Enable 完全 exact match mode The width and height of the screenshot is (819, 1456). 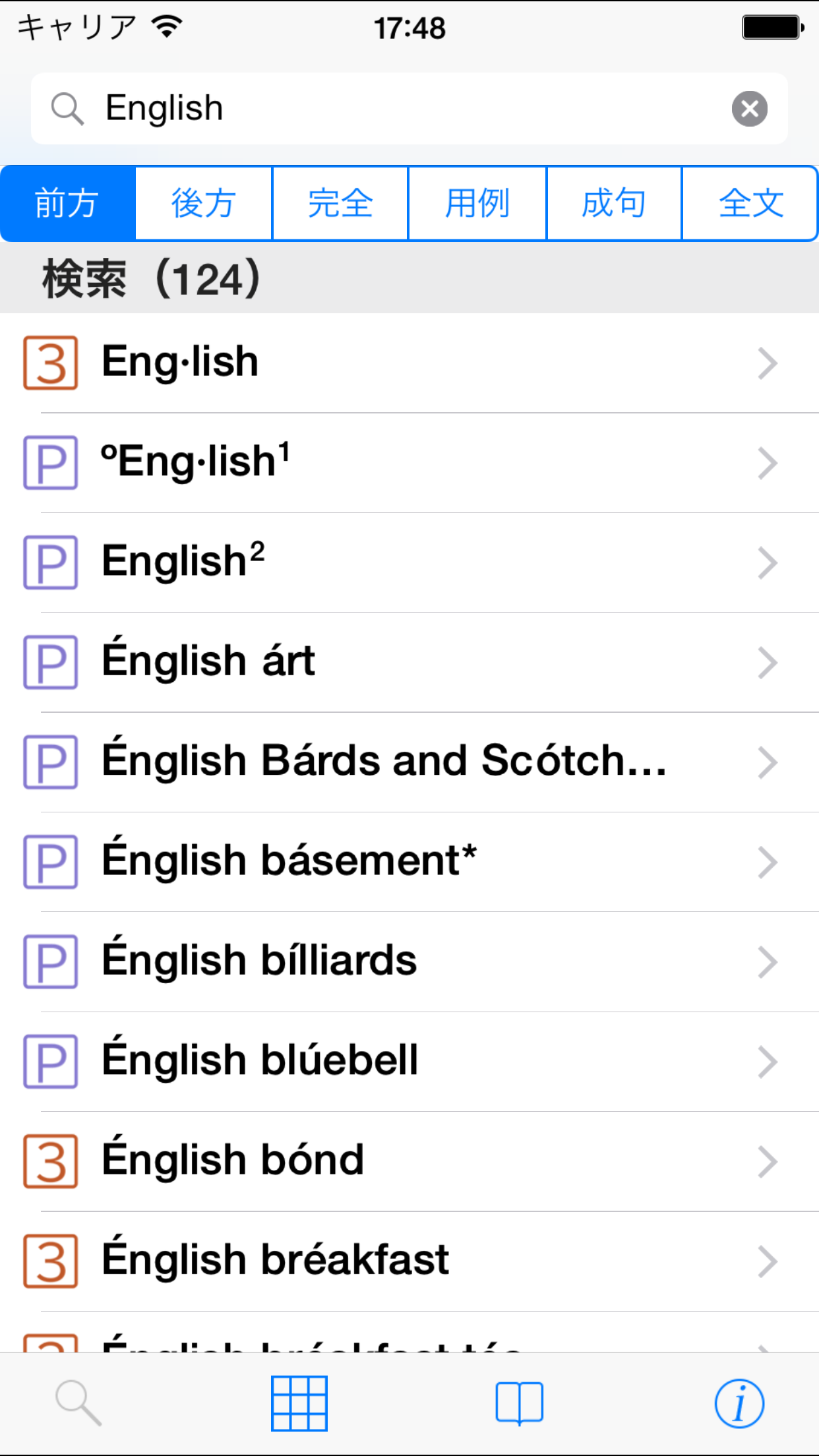(x=340, y=203)
